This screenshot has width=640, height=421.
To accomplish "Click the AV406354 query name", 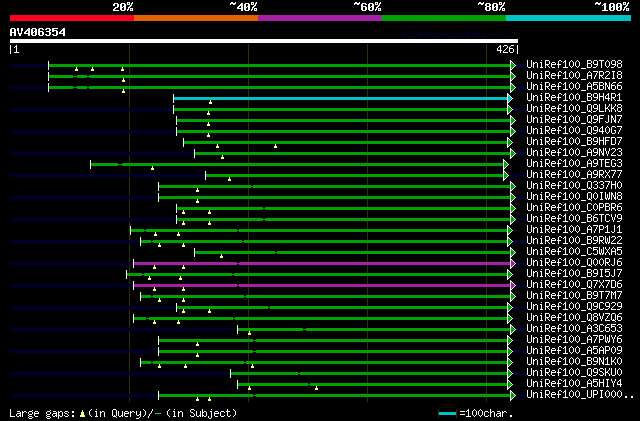I will tap(38, 32).
